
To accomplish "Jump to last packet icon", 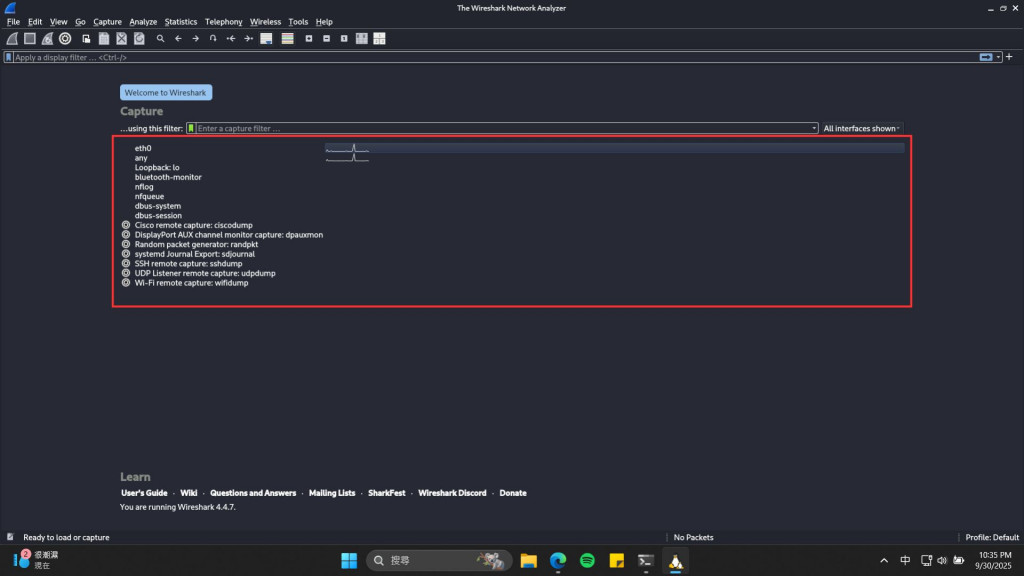I will [248, 39].
